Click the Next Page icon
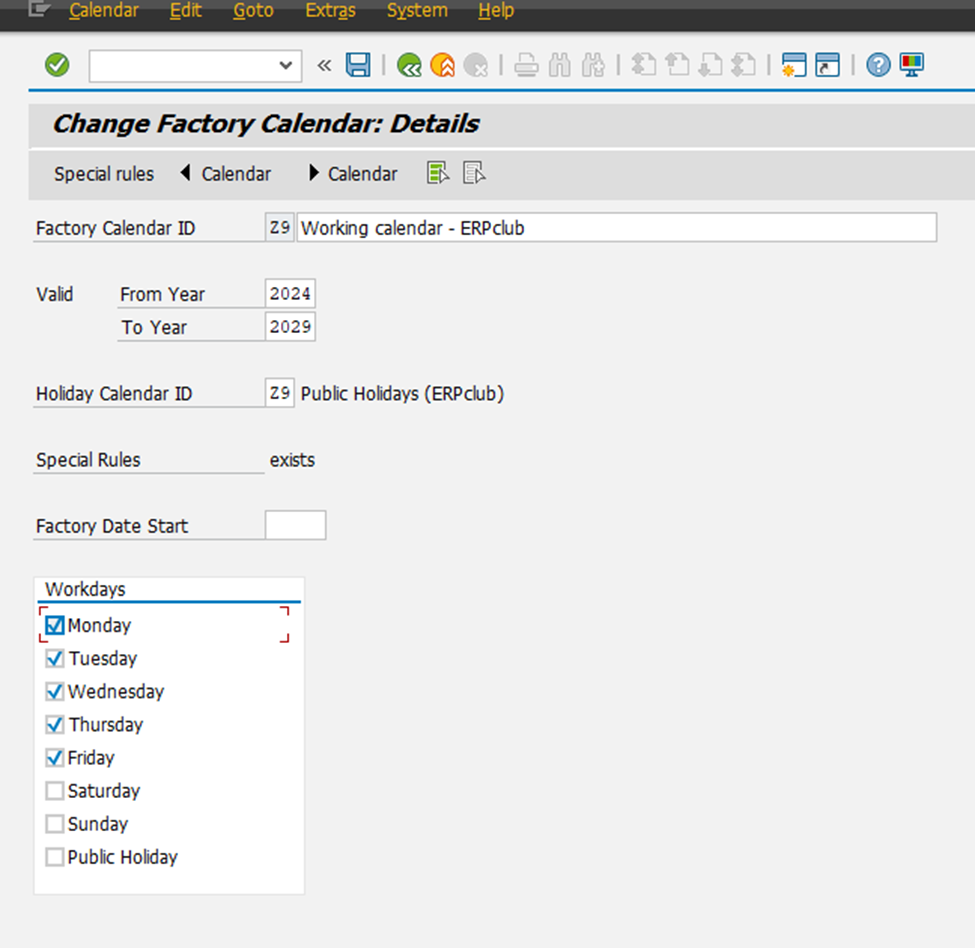 point(710,65)
